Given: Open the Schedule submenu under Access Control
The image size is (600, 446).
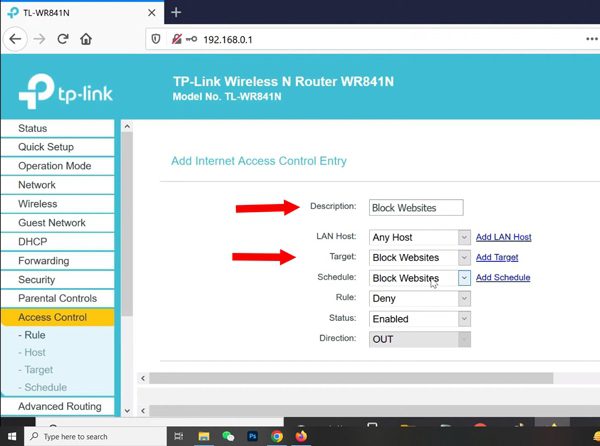Looking at the screenshot, I should (42, 387).
